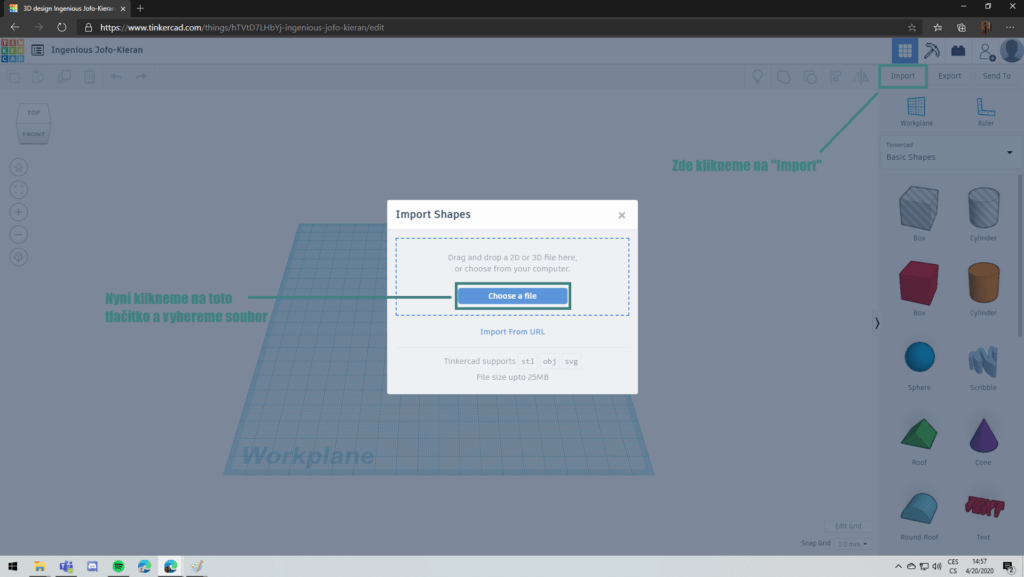Click the Zoom out minus icon
This screenshot has height=577, width=1024.
pos(19,234)
